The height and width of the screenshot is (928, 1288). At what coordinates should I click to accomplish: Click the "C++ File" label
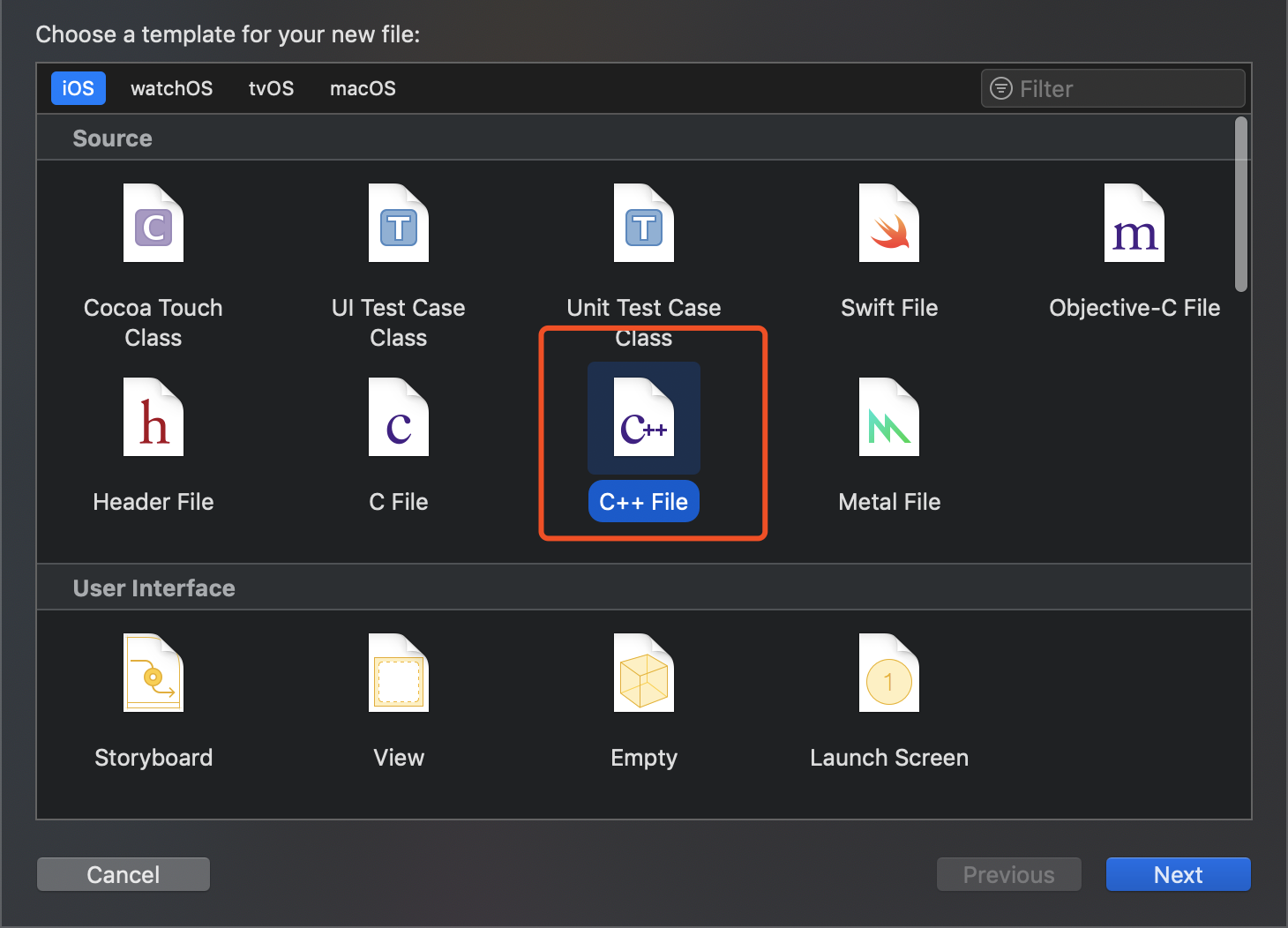pos(644,502)
